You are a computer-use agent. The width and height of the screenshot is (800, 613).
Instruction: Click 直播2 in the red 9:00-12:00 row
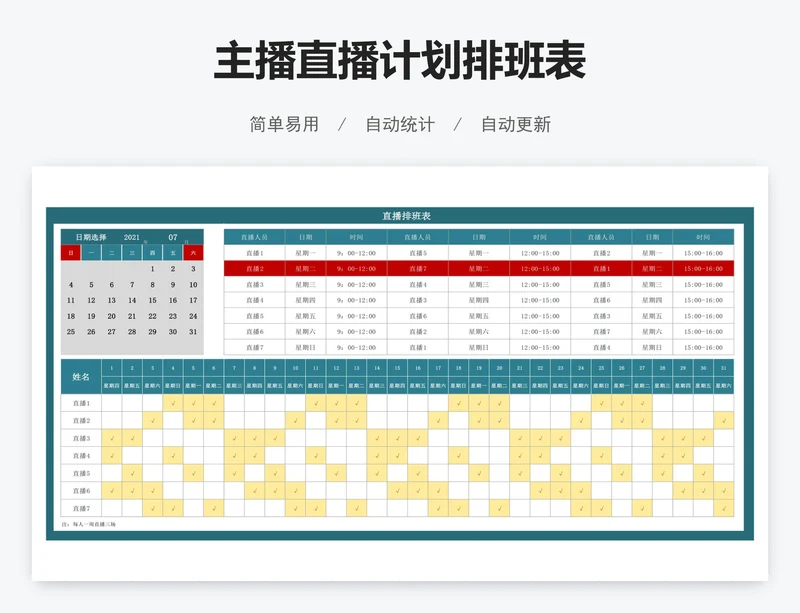tap(255, 268)
